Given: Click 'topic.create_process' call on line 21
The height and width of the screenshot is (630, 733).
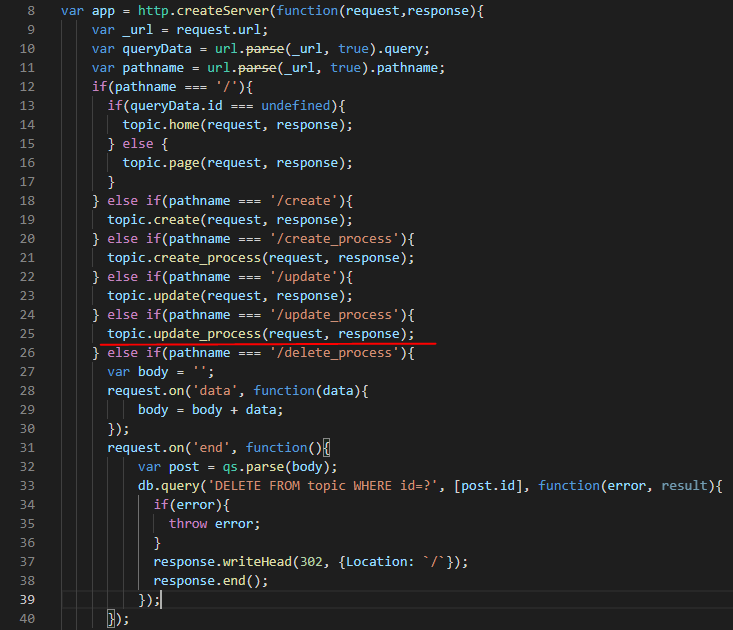Looking at the screenshot, I should pyautogui.click(x=184, y=258).
